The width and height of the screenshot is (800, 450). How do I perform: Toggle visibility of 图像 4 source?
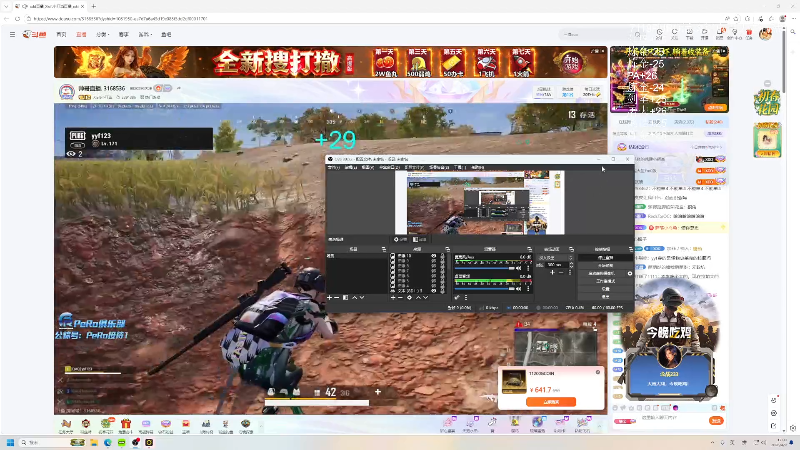[x=433, y=285]
